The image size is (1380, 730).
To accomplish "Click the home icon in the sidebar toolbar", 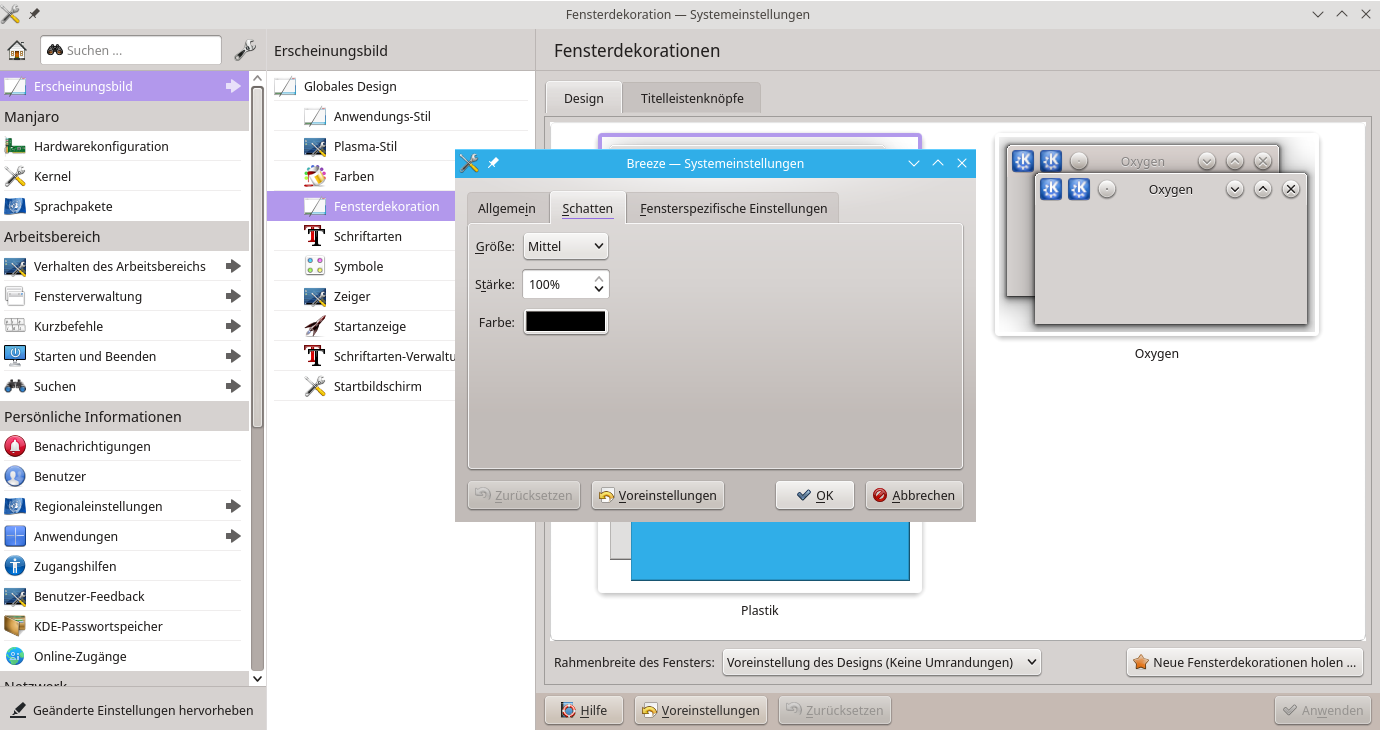I will (x=17, y=50).
